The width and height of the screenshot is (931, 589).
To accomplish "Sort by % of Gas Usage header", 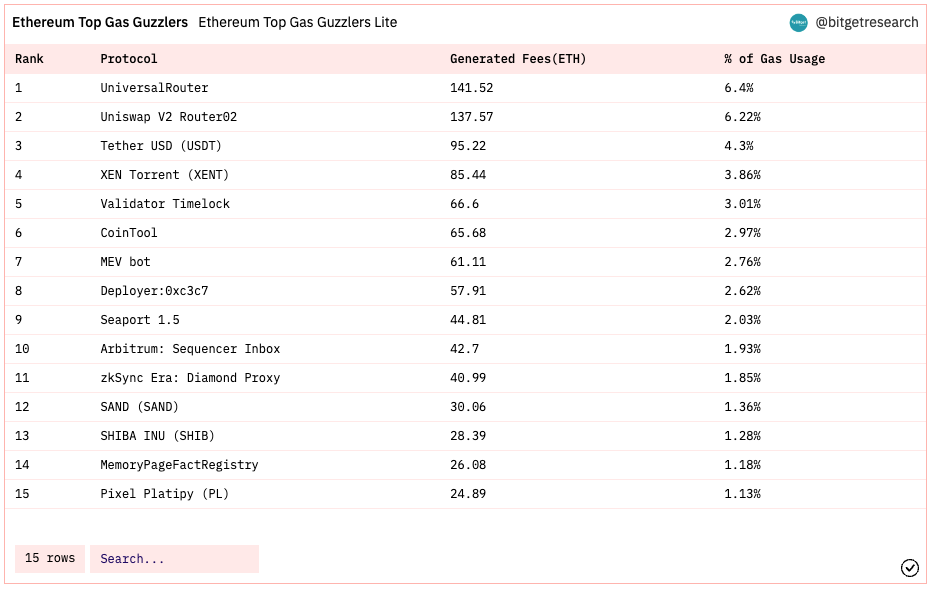I will pos(774,59).
